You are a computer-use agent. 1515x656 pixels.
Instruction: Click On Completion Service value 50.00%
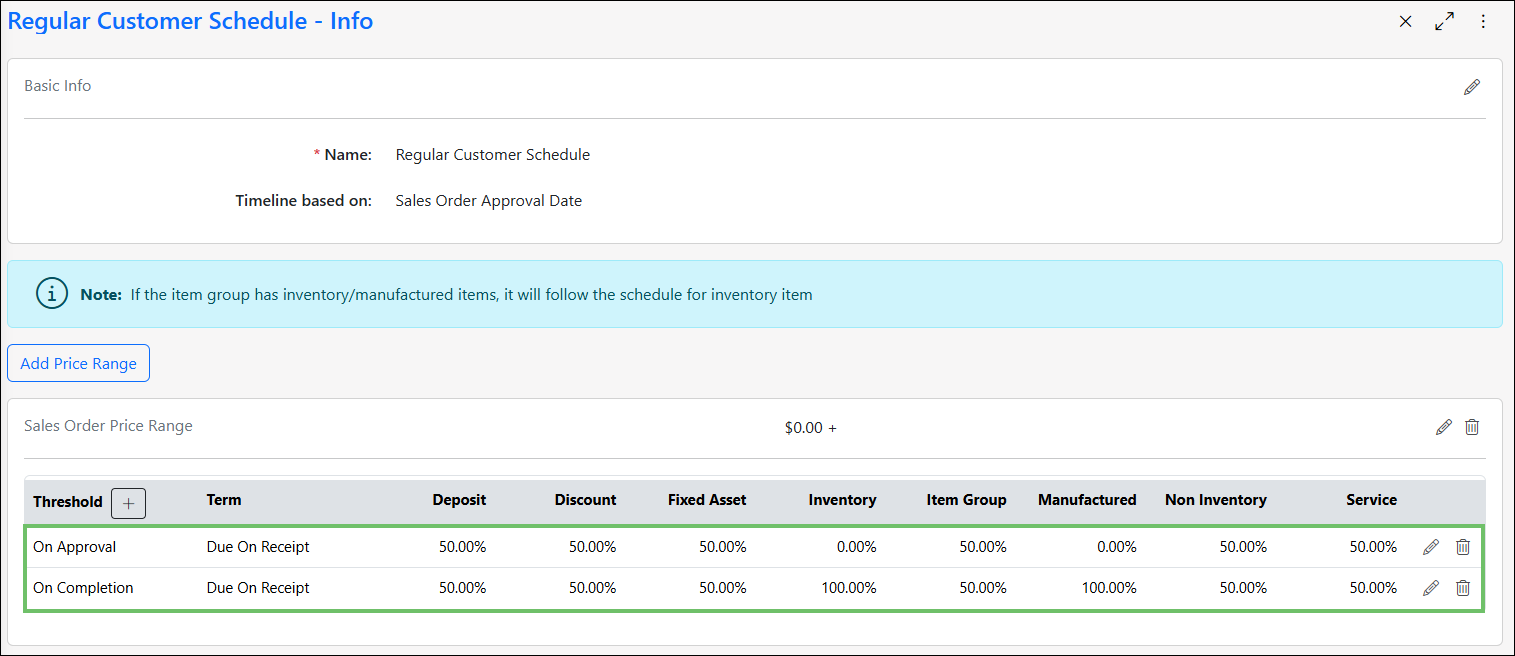coord(1373,588)
